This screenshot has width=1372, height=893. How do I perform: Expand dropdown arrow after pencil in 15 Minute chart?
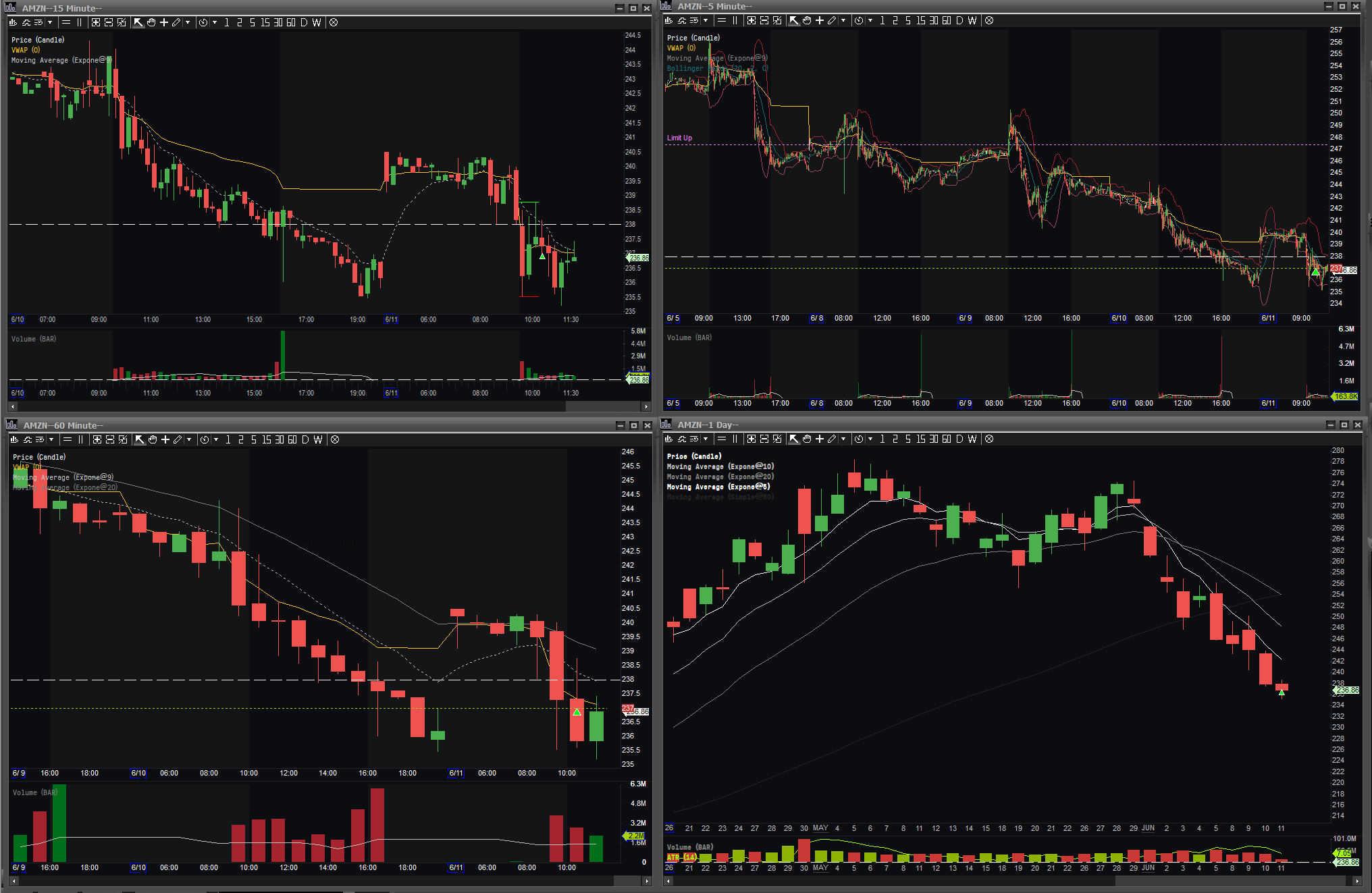coord(188,22)
